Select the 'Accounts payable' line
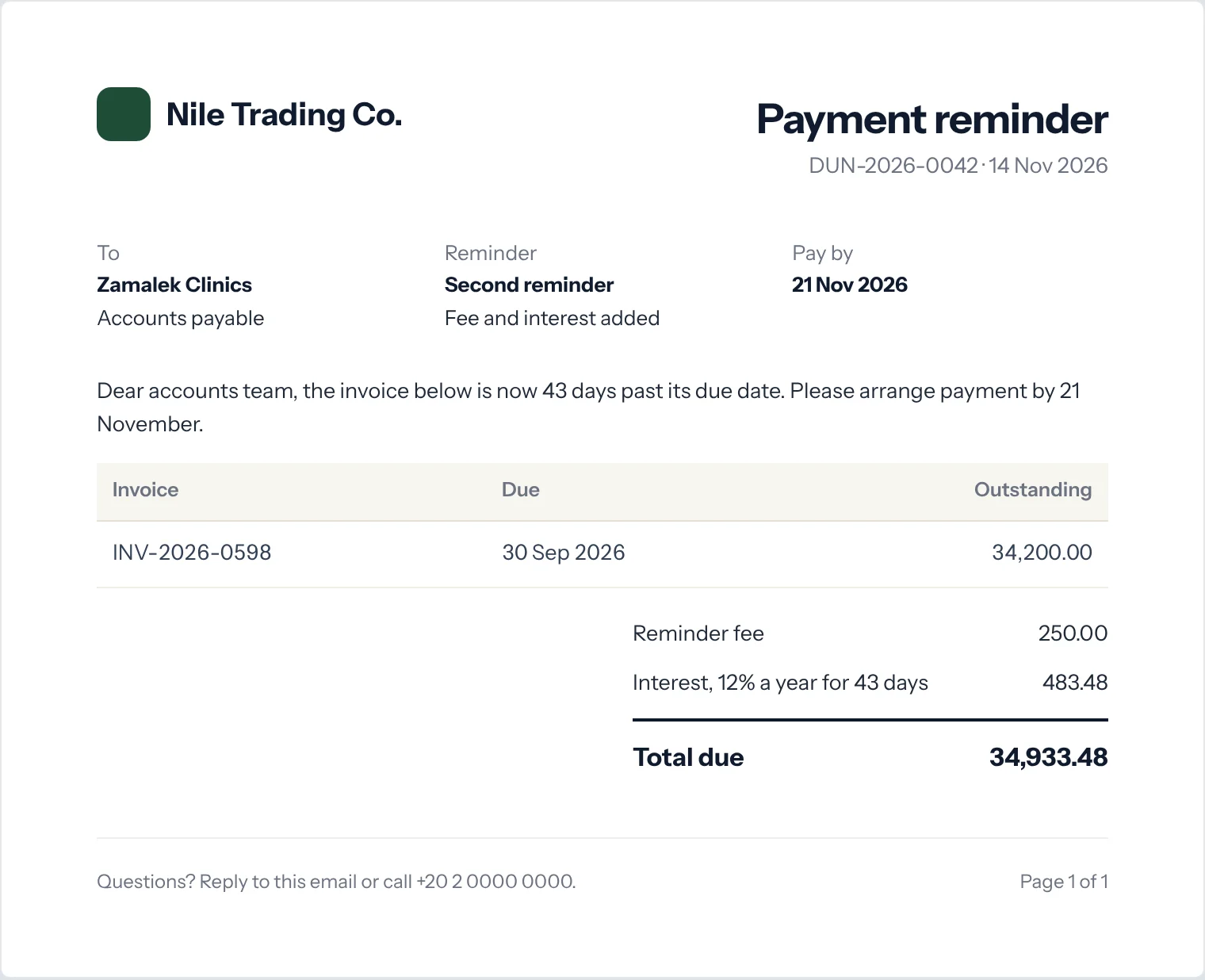This screenshot has width=1205, height=980. point(181,318)
